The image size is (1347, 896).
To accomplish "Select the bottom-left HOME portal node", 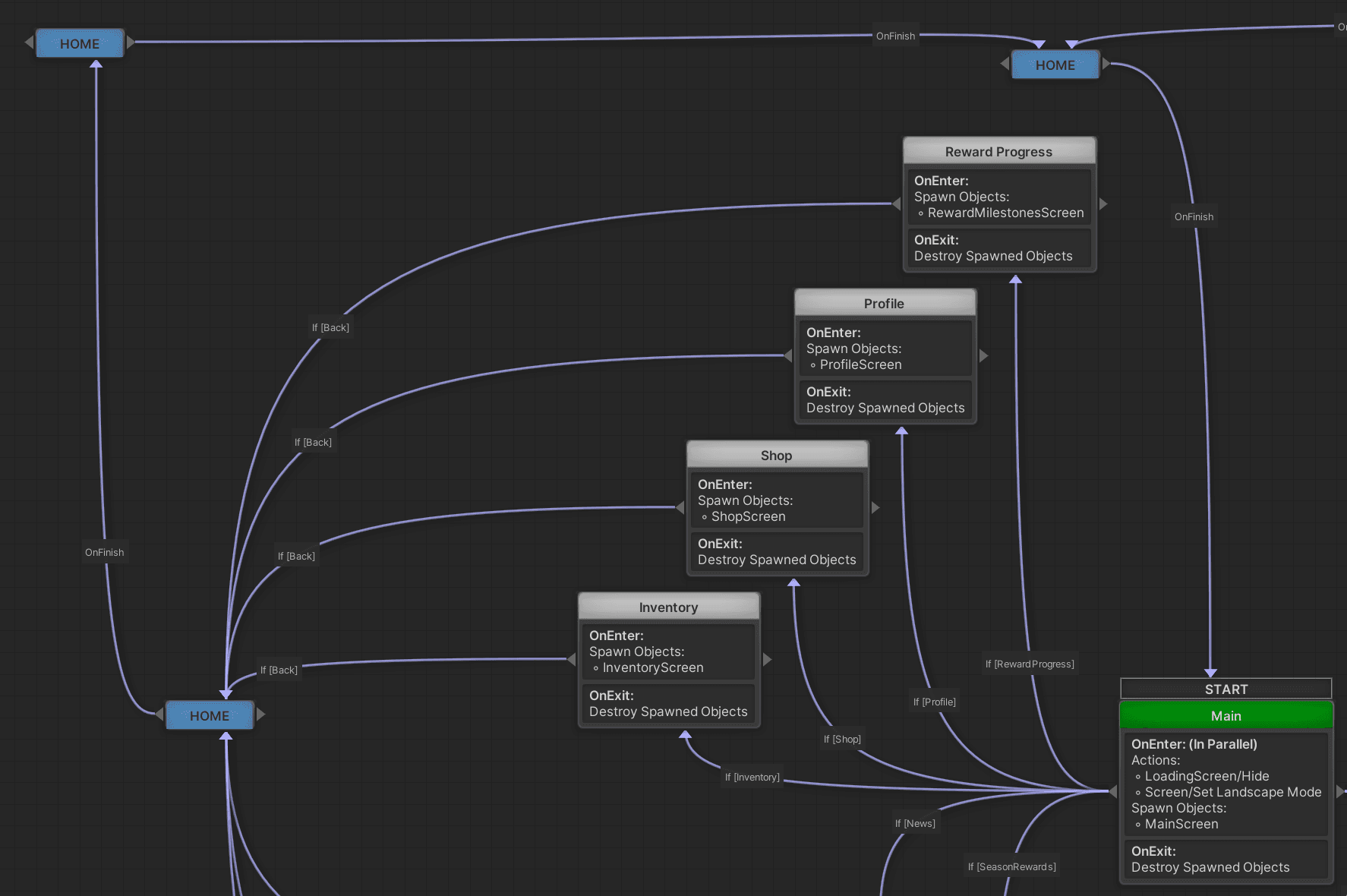I will [210, 715].
